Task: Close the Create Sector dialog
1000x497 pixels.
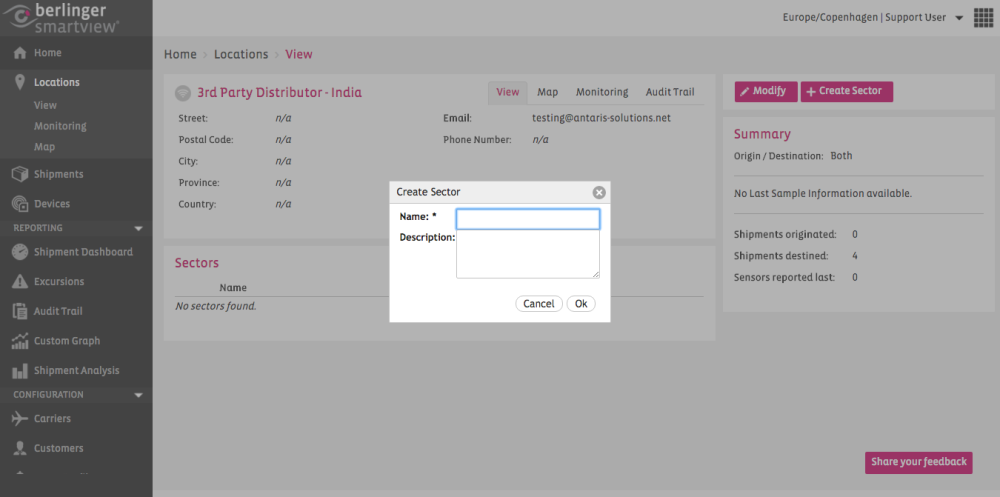Action: (x=599, y=192)
